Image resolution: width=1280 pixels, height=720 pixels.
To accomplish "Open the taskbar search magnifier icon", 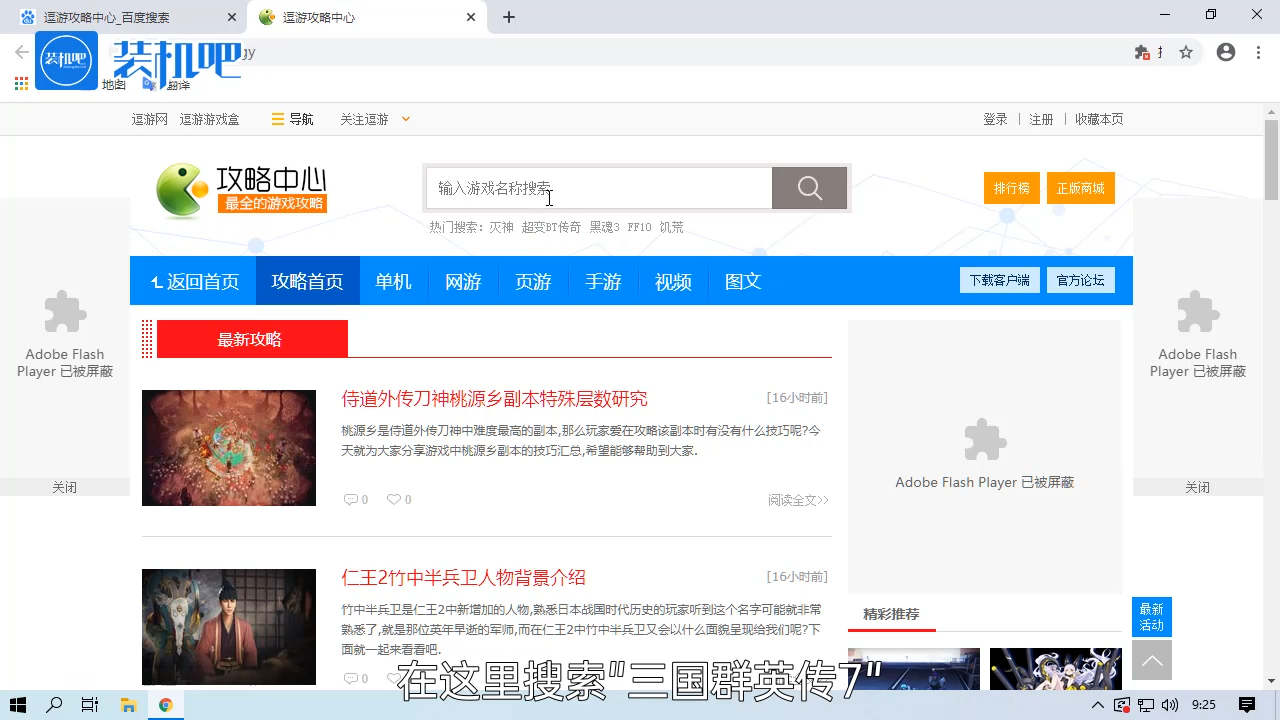I will (x=54, y=704).
